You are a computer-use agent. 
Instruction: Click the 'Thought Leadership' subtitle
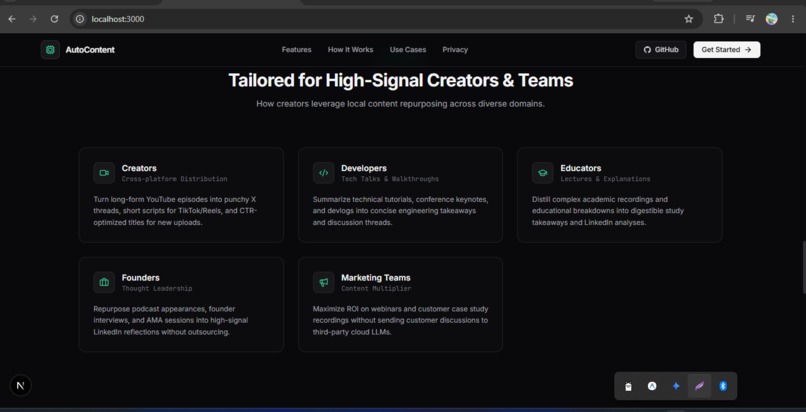point(157,289)
